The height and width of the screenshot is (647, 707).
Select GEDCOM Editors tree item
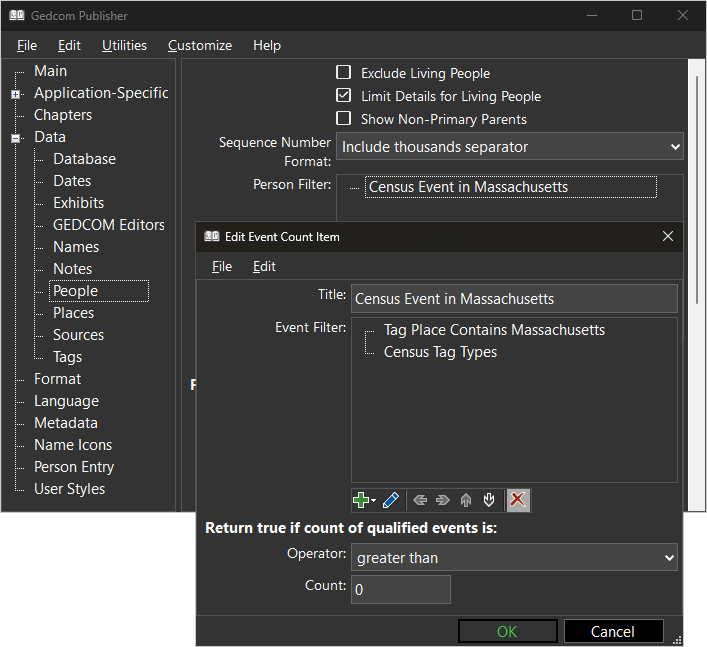tap(109, 225)
